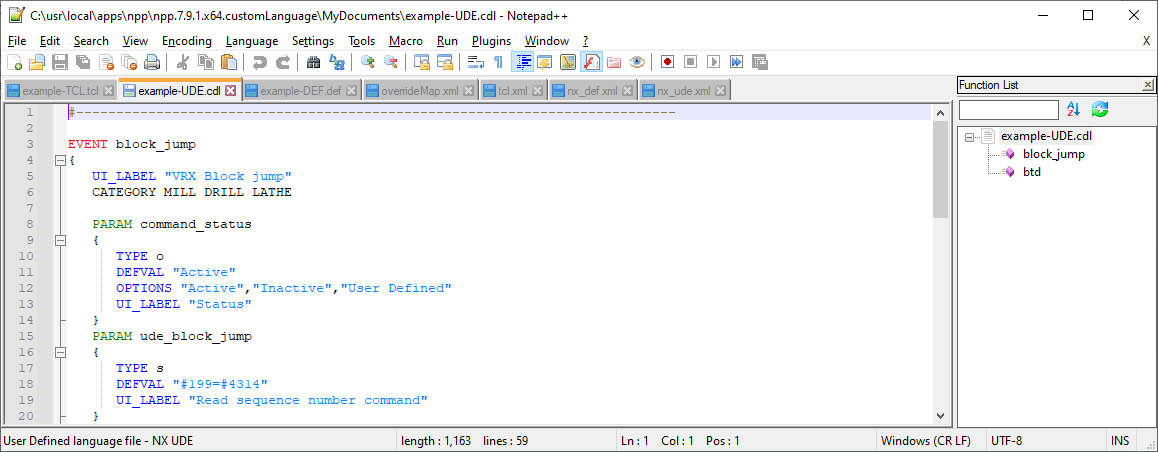Zoom in using the magnifier plus icon

[367, 62]
